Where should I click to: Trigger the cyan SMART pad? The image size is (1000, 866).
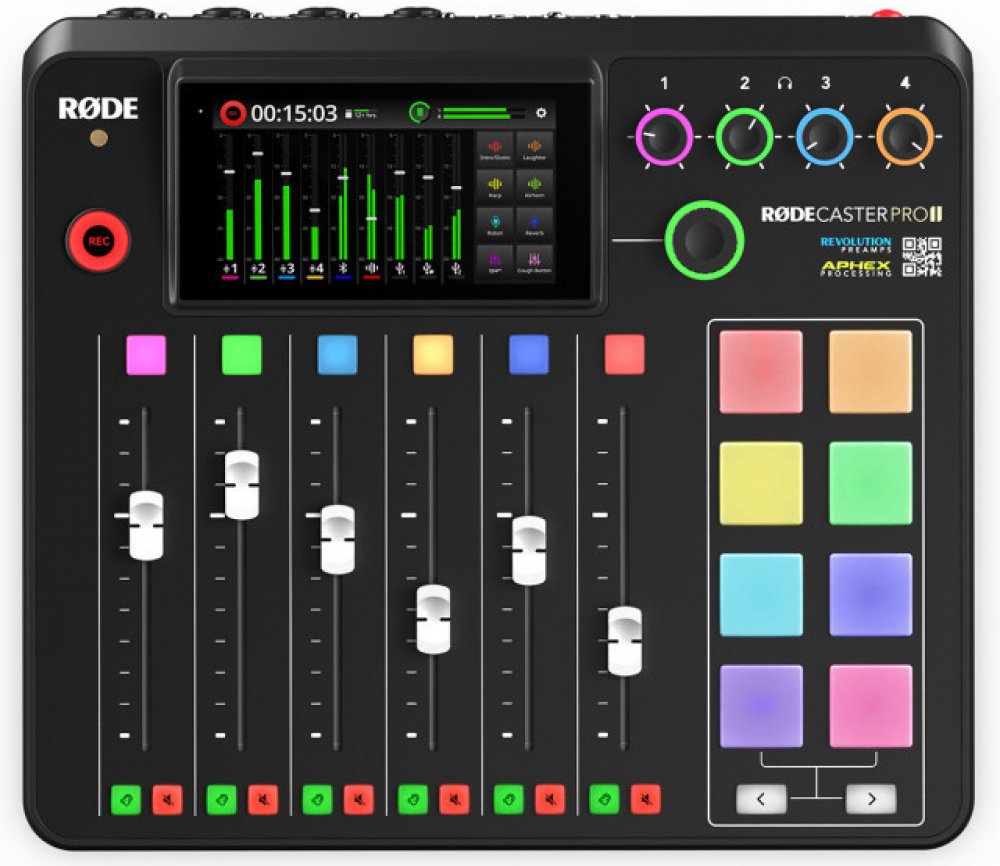(761, 594)
